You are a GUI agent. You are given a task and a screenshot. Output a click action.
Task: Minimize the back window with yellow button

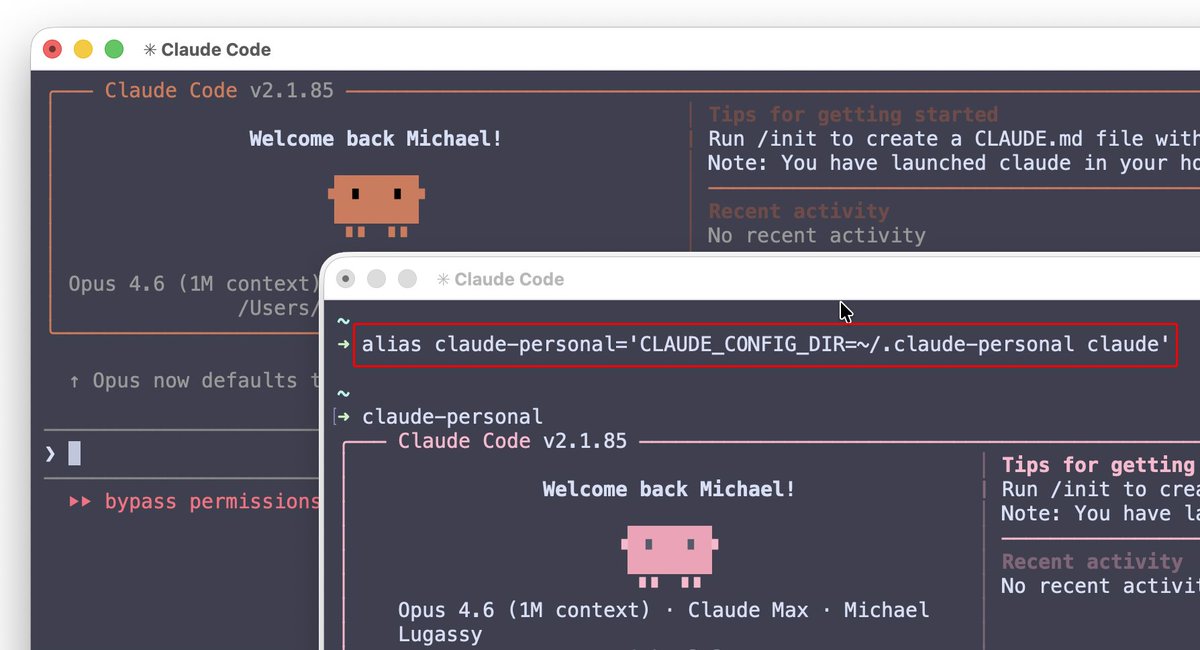tap(84, 49)
